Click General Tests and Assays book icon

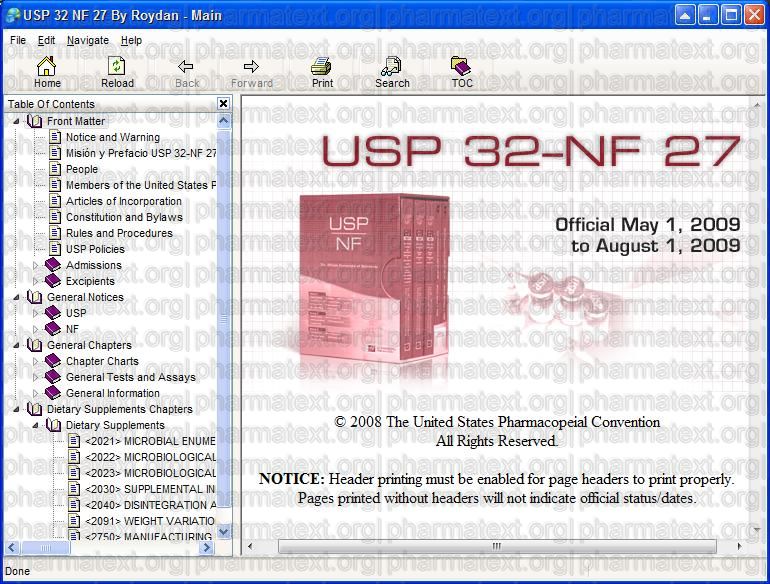coord(53,377)
